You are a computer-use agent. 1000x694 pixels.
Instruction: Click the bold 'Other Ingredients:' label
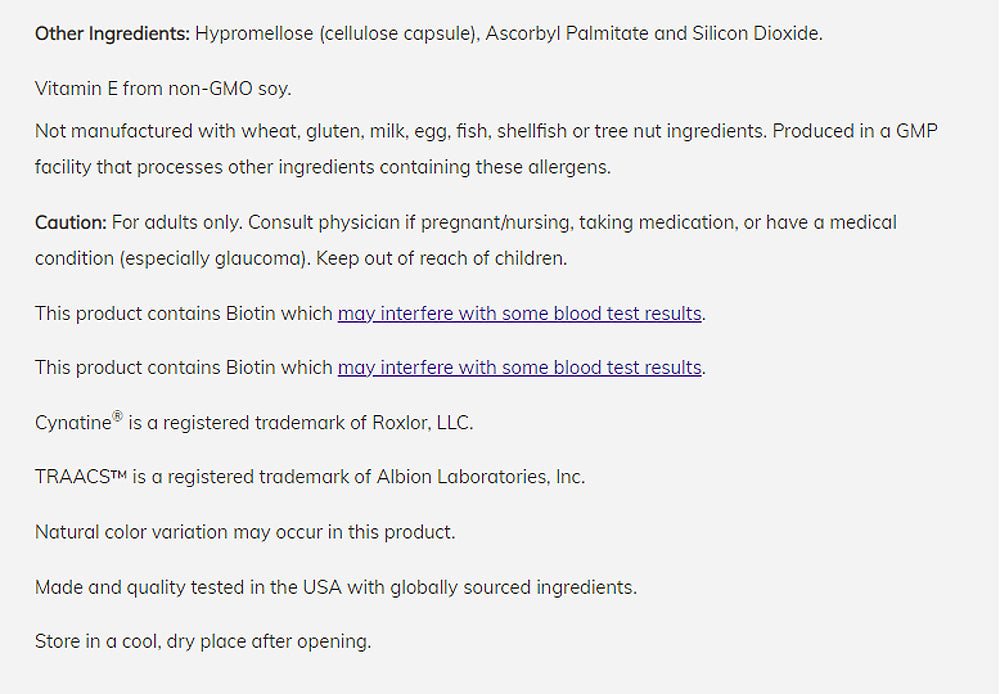click(112, 33)
